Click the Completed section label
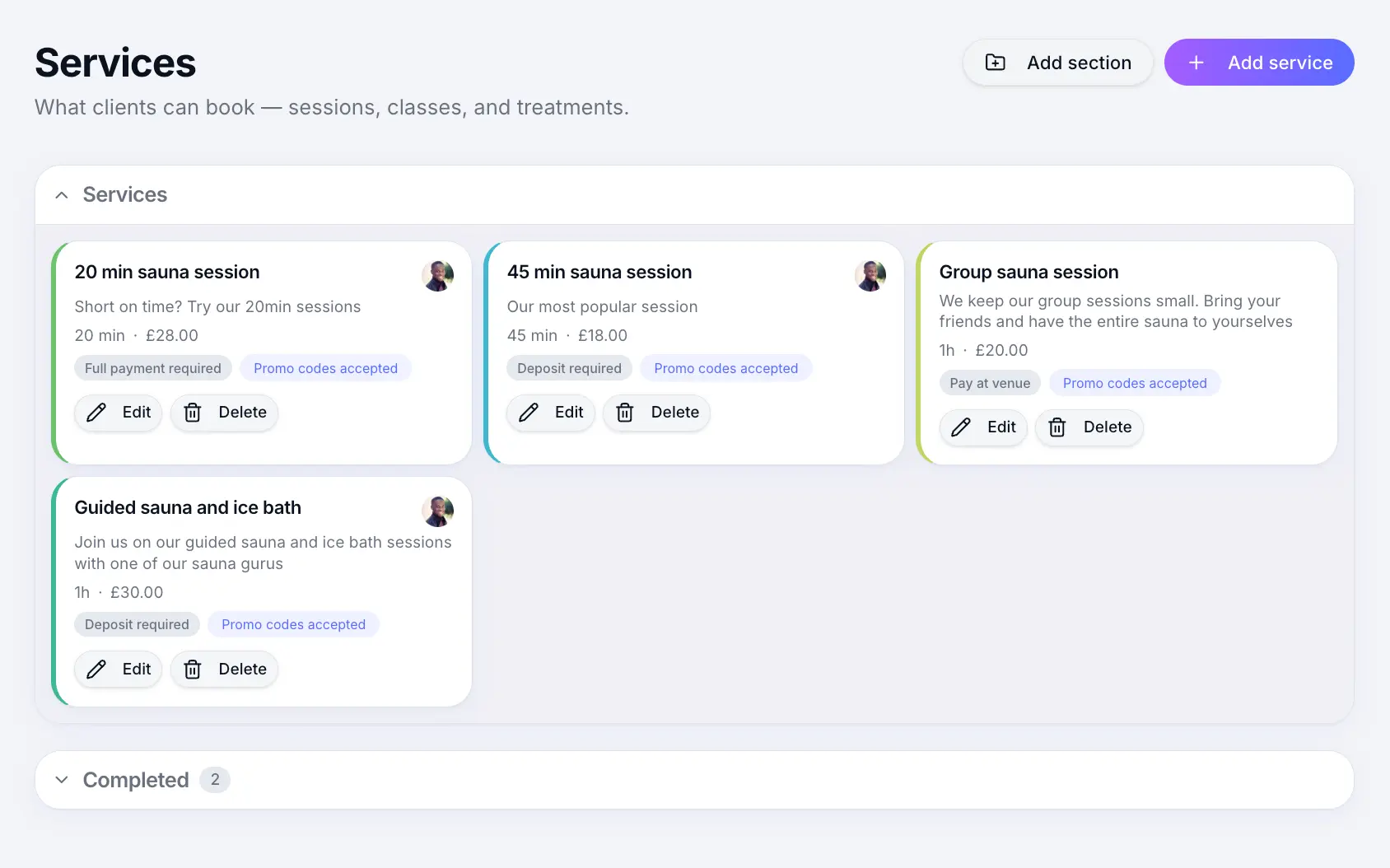The height and width of the screenshot is (868, 1390). pos(136,780)
